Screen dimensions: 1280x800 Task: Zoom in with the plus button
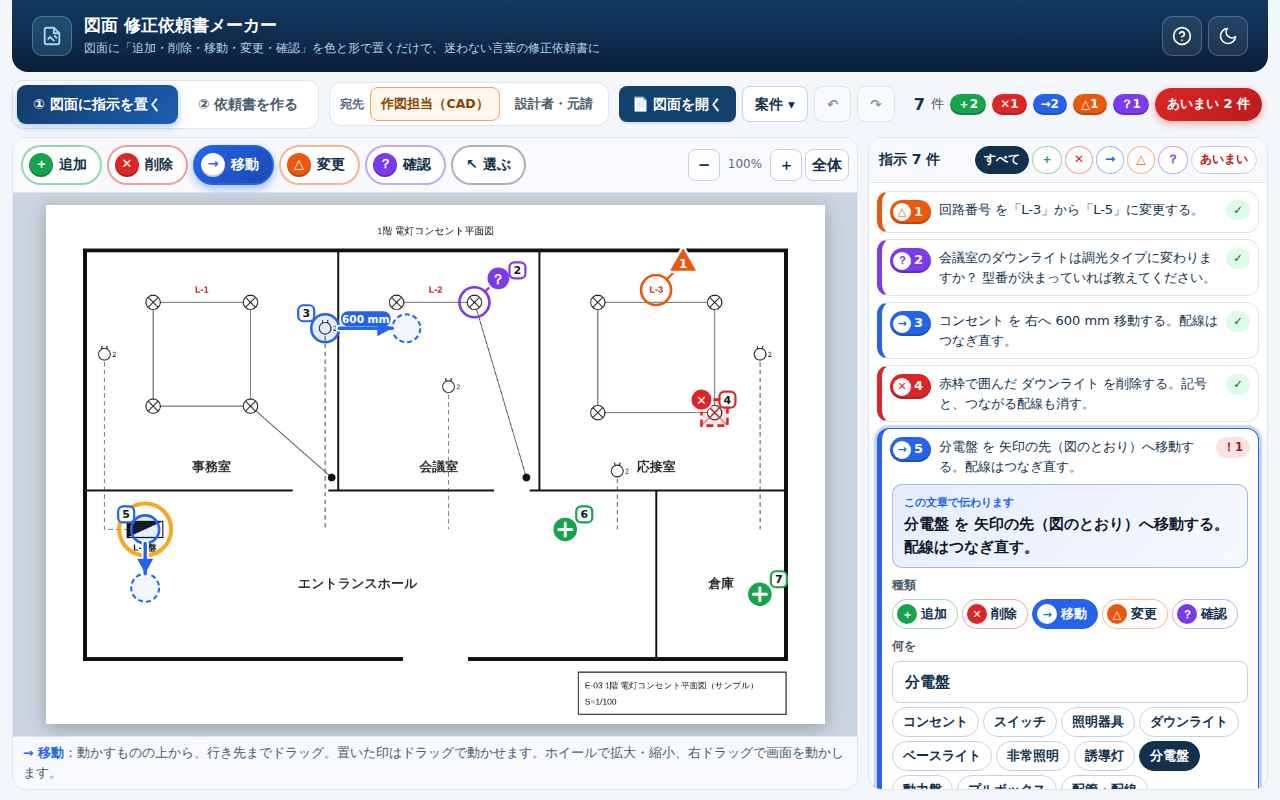coord(786,165)
